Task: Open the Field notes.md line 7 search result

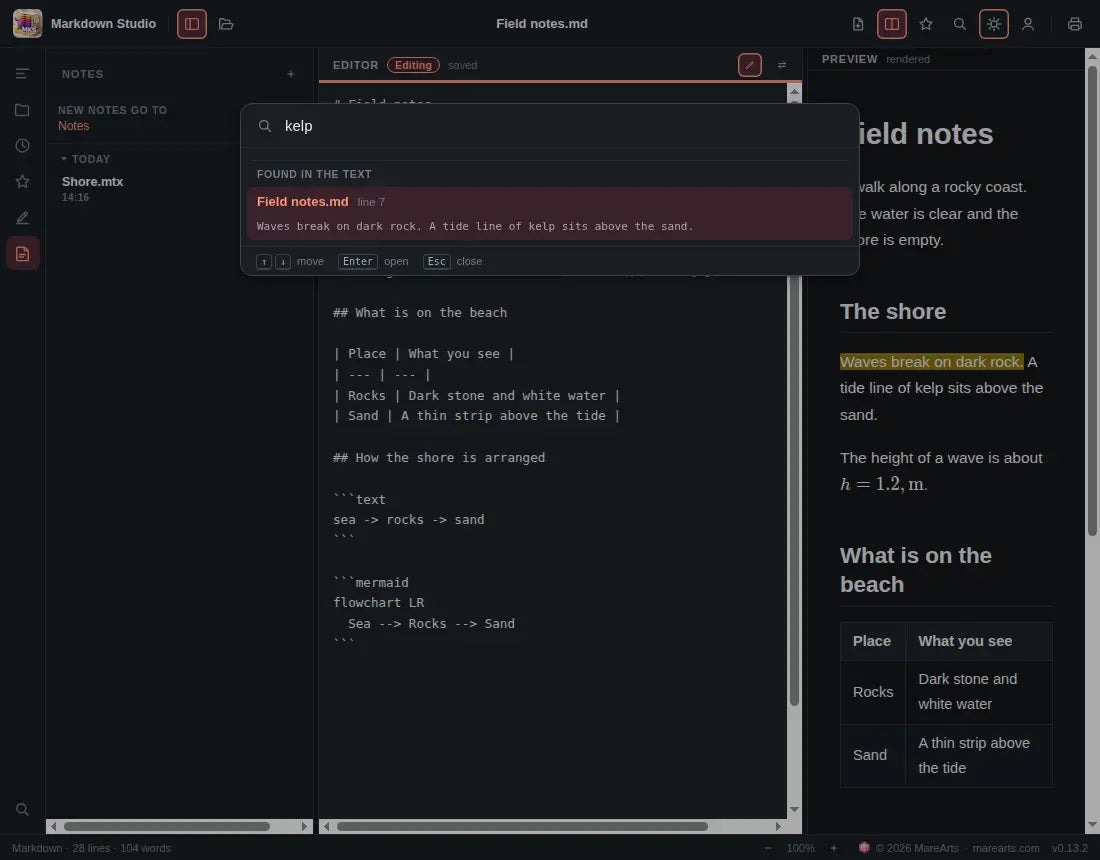Action: coord(550,213)
